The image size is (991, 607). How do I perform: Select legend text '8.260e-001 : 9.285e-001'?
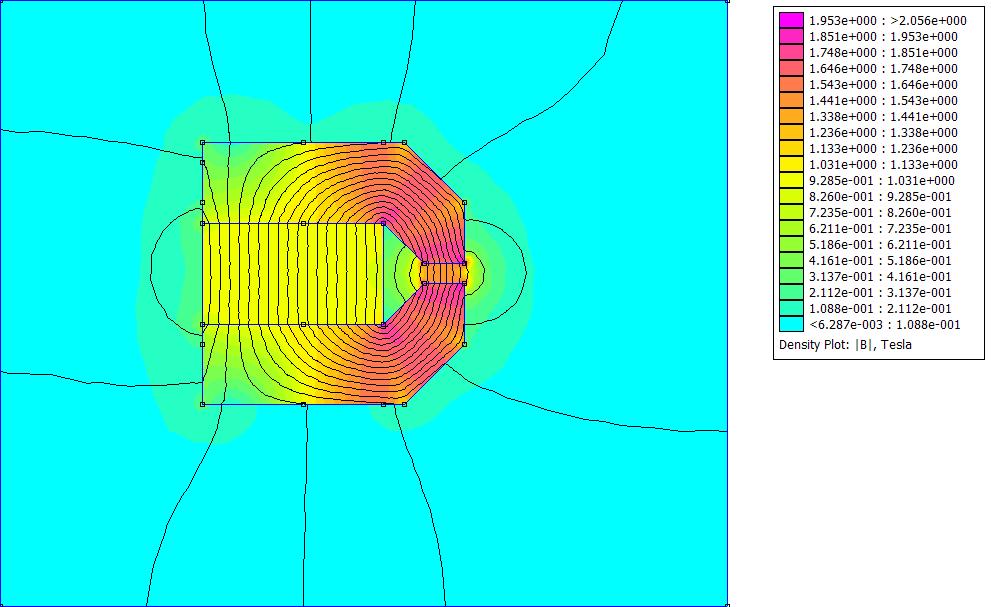880,197
